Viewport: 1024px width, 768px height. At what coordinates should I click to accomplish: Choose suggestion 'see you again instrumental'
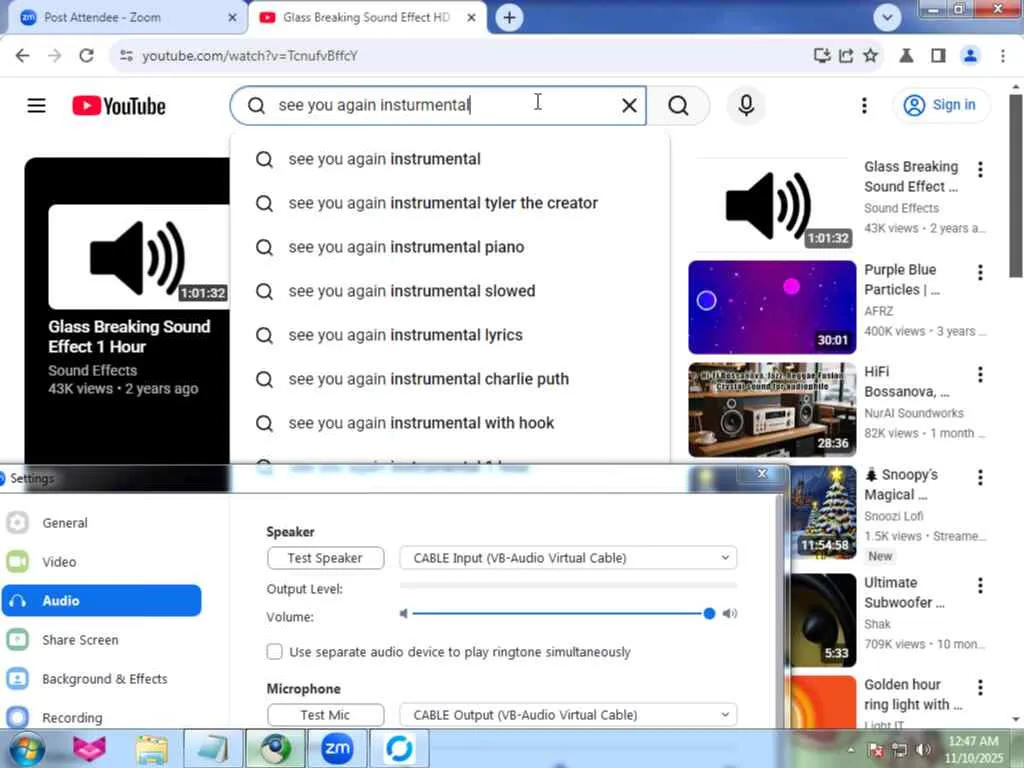click(x=450, y=159)
